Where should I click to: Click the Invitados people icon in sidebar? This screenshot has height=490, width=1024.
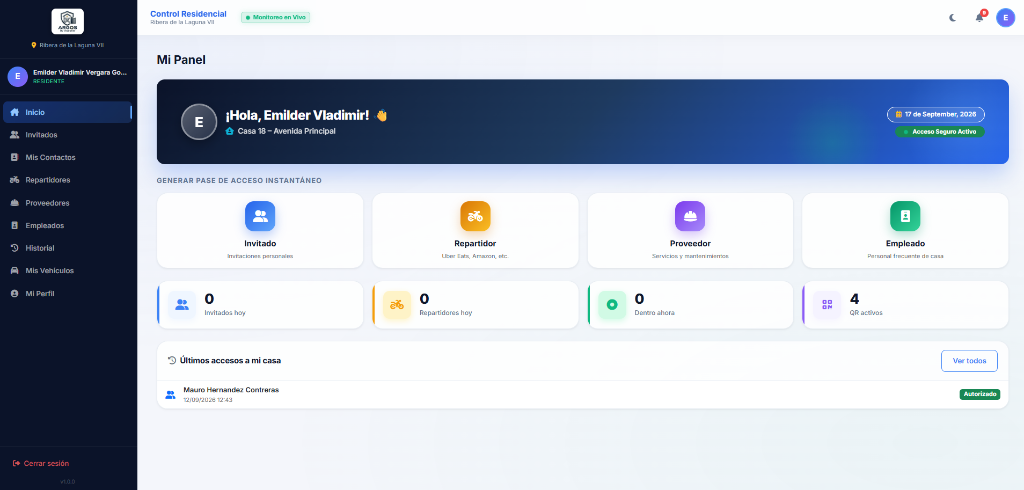[14, 135]
